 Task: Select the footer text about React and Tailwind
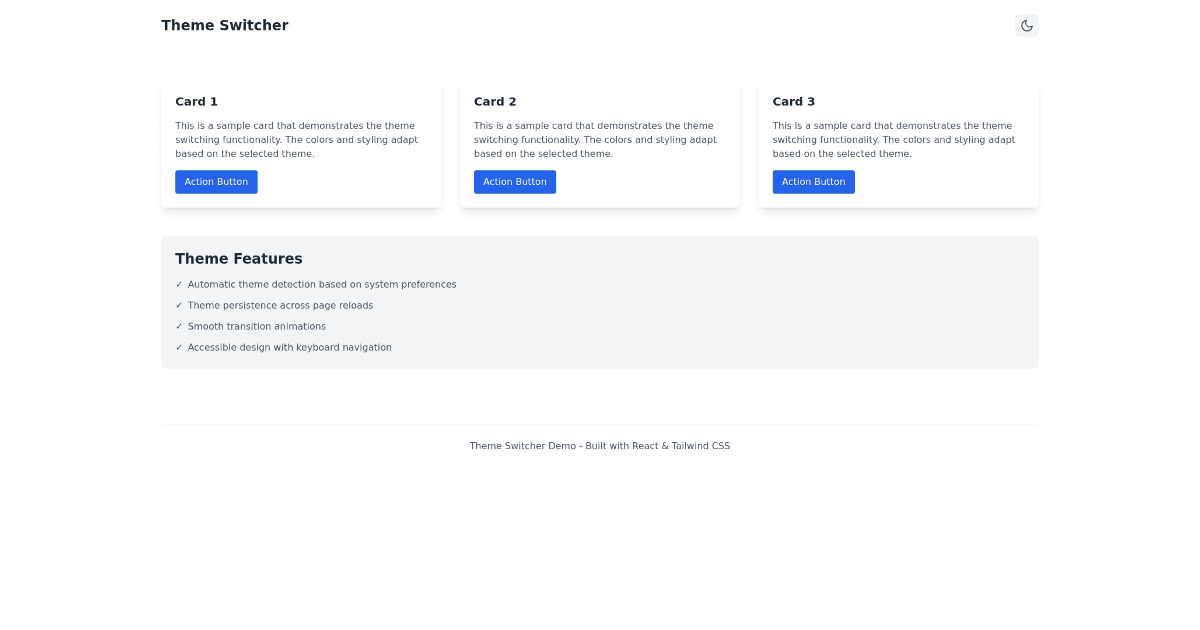[x=600, y=445]
